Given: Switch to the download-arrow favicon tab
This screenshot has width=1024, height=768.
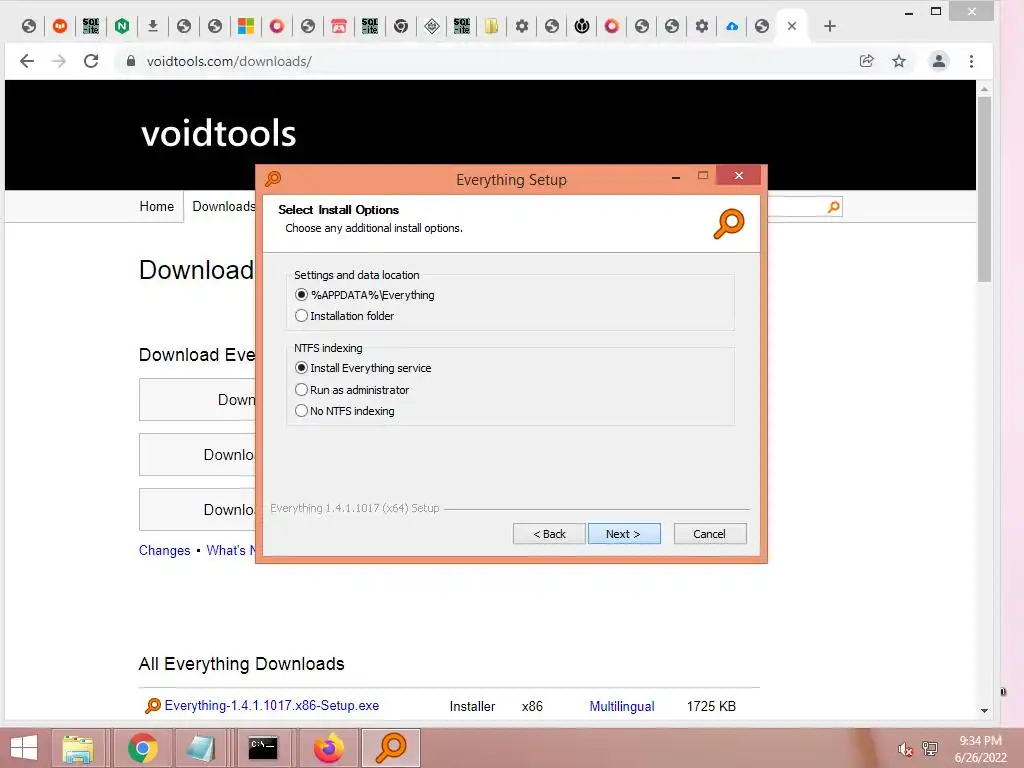Looking at the screenshot, I should coord(153,26).
